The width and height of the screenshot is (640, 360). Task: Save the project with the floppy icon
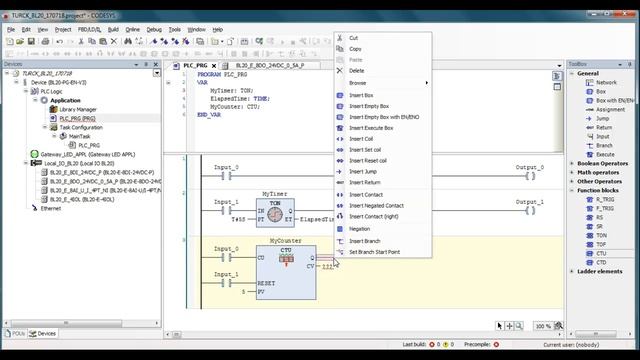31,41
